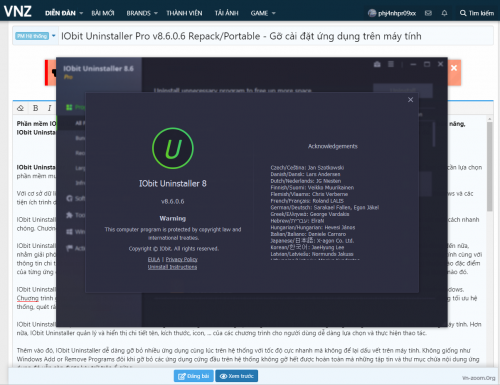
Task: Click the IObit Uninstaller 8.6 window title
Action: [98, 69]
